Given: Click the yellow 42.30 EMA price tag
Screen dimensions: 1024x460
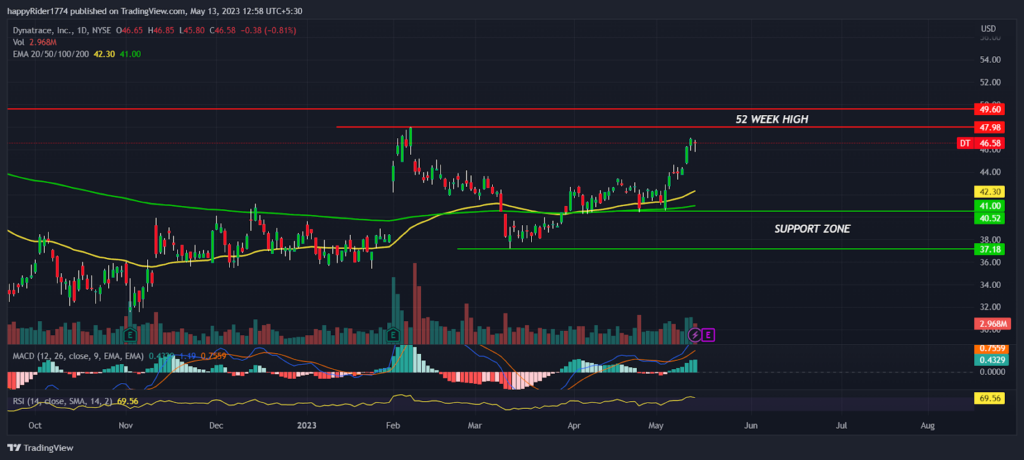Looking at the screenshot, I should 988,192.
